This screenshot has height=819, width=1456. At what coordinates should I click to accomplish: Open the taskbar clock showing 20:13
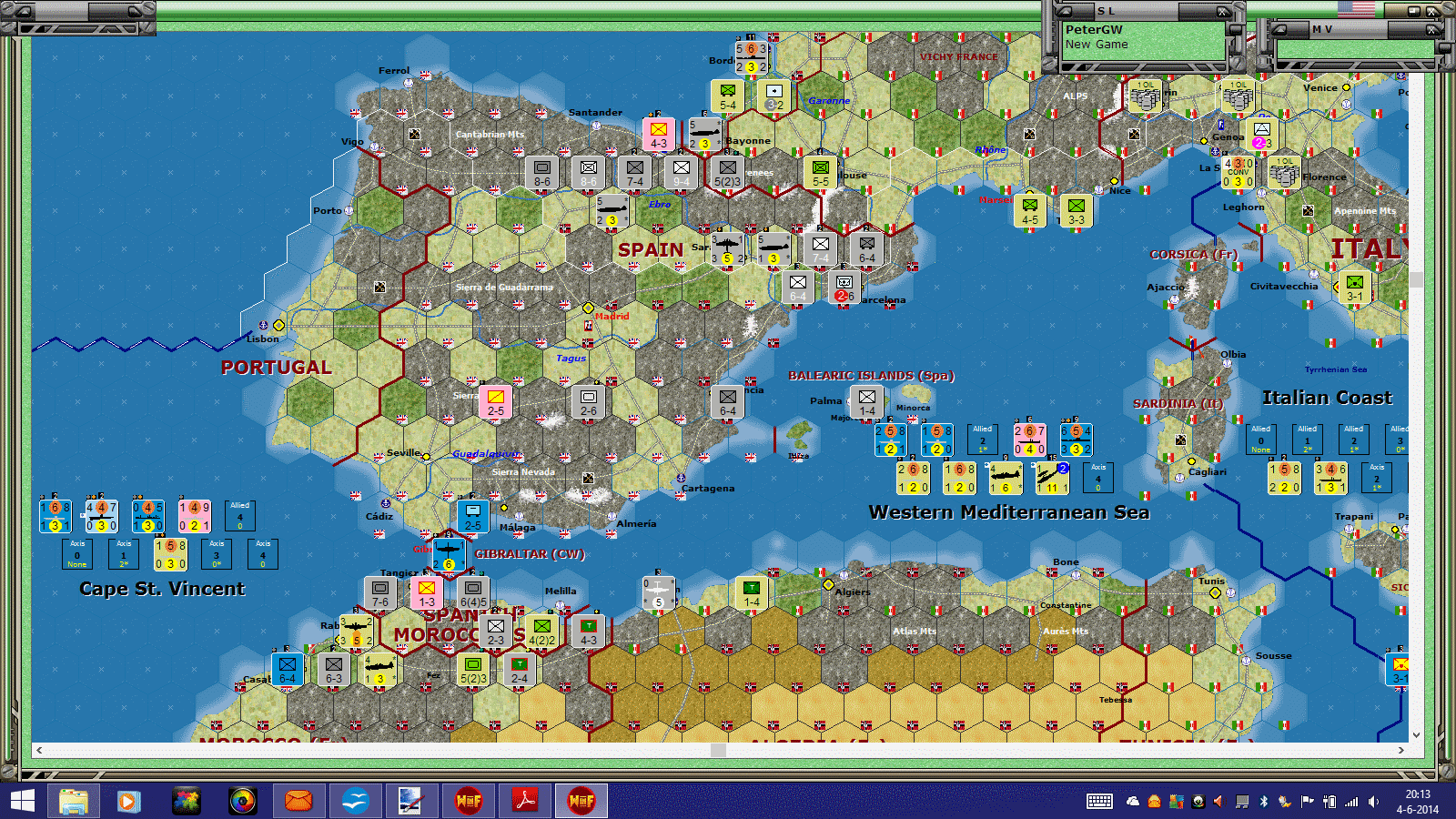click(1418, 802)
